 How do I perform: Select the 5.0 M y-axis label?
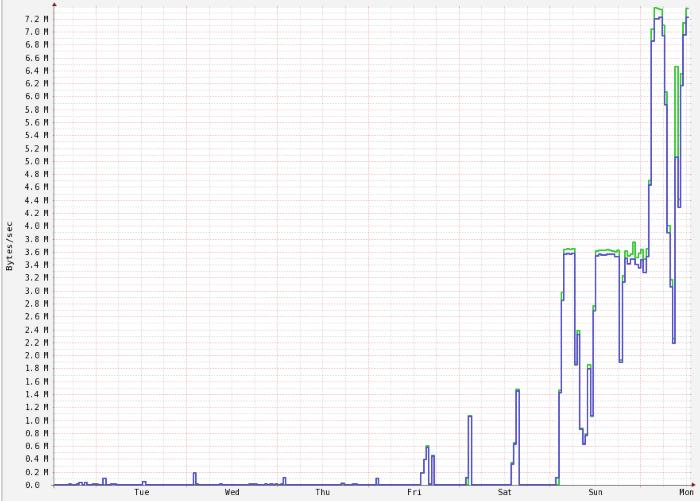pyautogui.click(x=35, y=161)
